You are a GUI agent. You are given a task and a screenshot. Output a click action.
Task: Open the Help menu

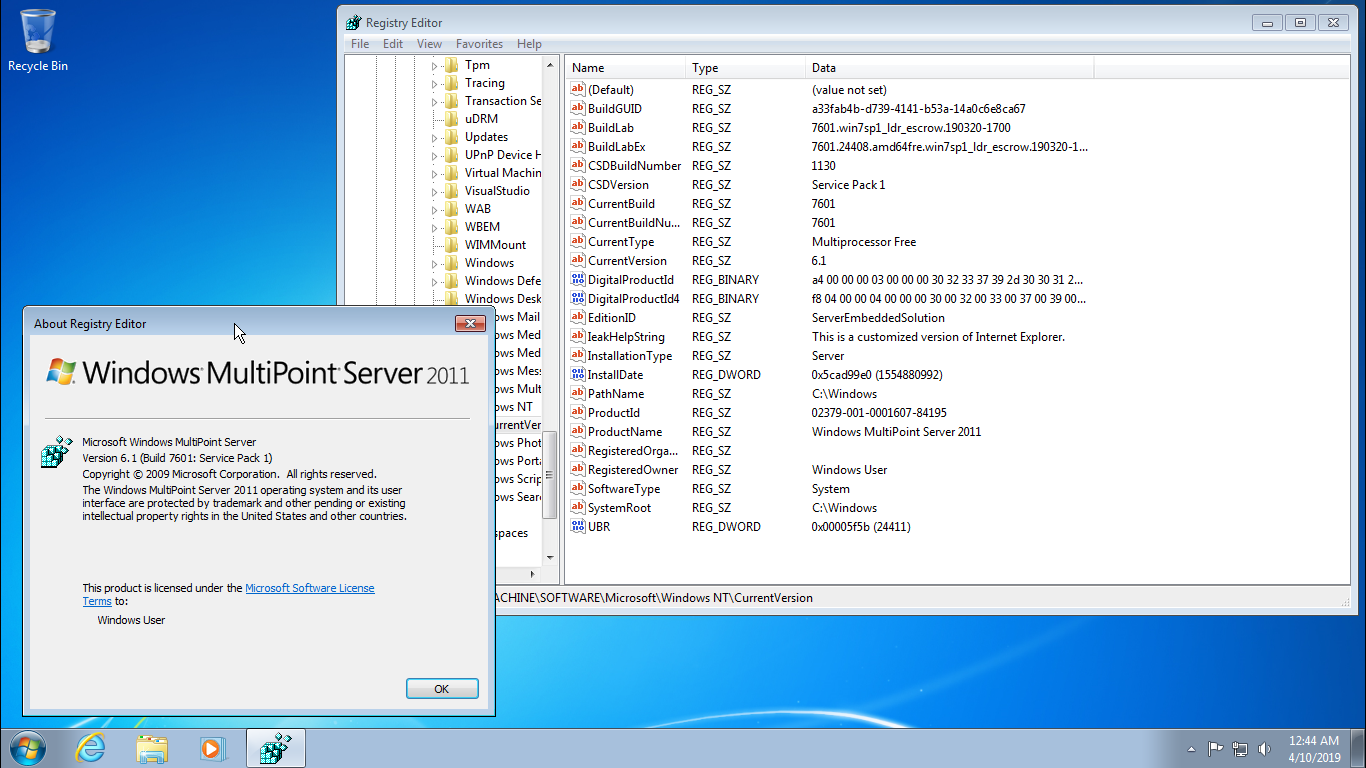529,44
